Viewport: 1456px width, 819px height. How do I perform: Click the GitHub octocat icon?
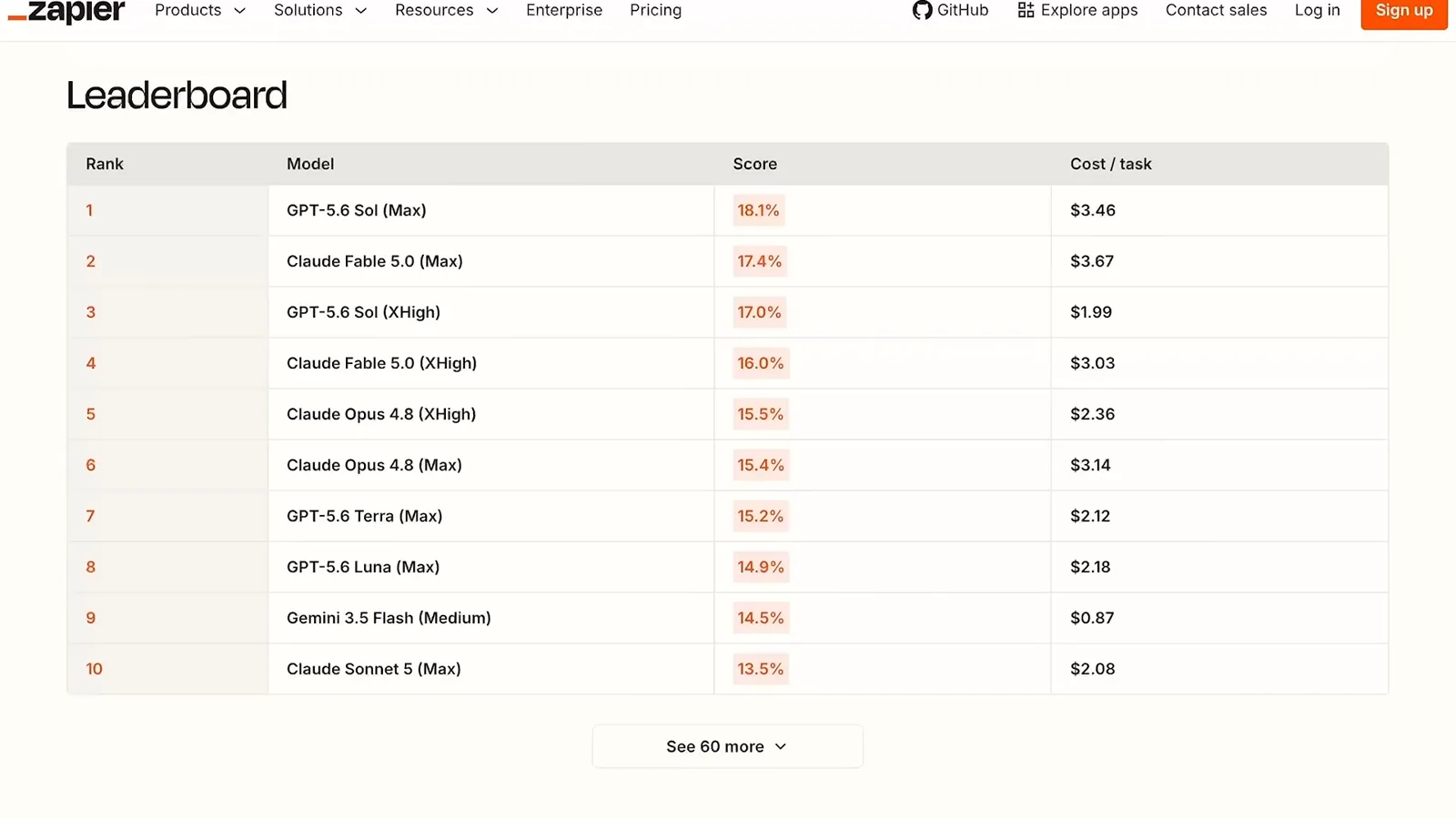(922, 10)
